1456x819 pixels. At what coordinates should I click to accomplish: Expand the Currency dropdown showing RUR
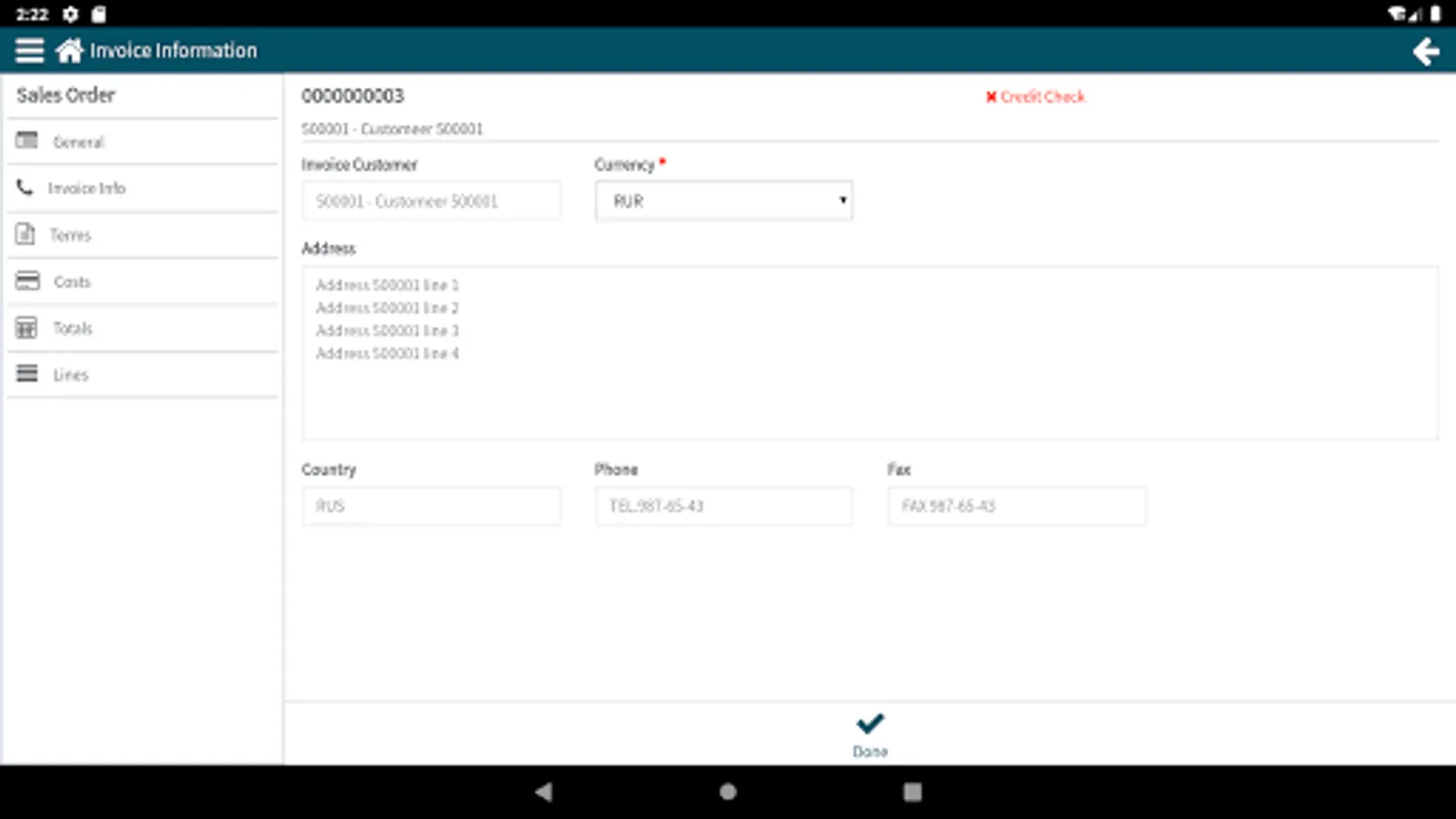pos(723,201)
